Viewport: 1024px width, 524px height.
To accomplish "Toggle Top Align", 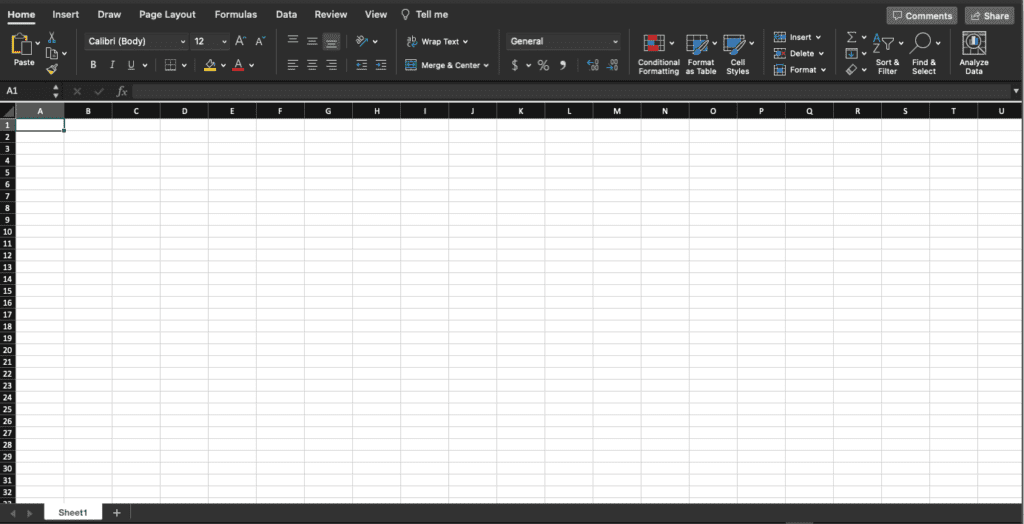I will [293, 41].
